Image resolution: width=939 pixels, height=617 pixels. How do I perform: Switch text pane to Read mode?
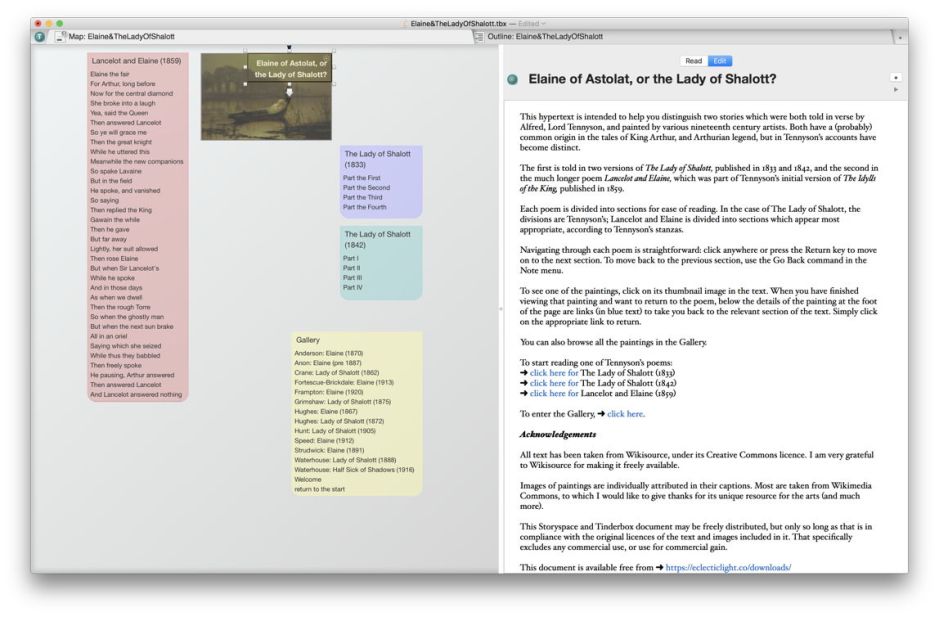[693, 61]
